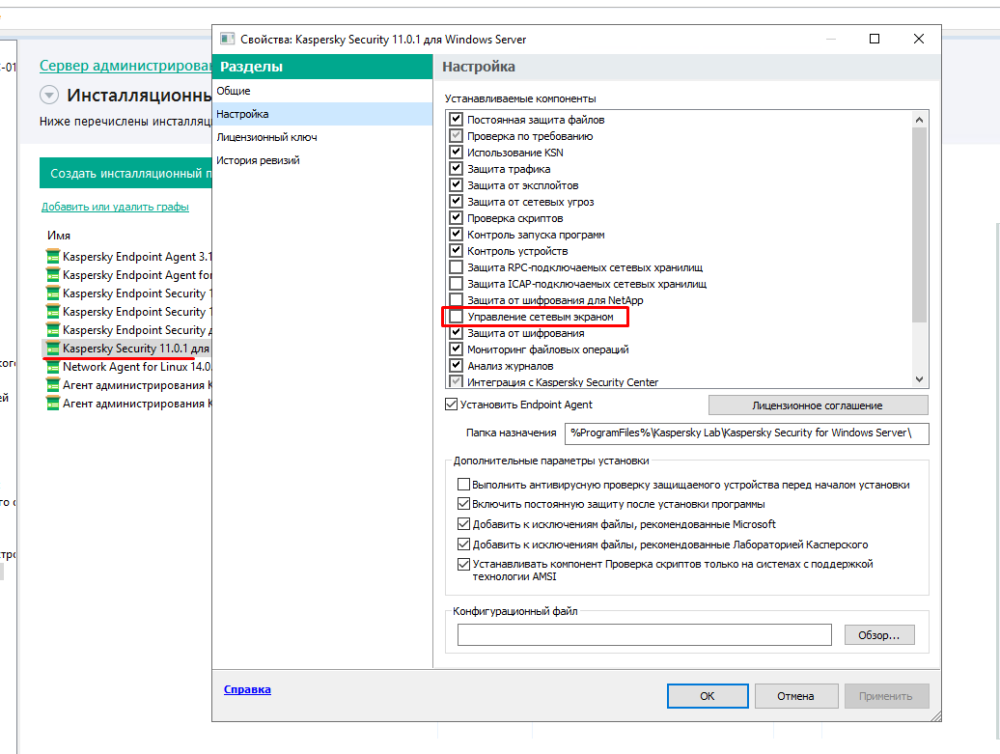The height and width of the screenshot is (754, 1000).
Task: Select Kaspersky Security 11.0.1 package row
Action: [x=128, y=348]
